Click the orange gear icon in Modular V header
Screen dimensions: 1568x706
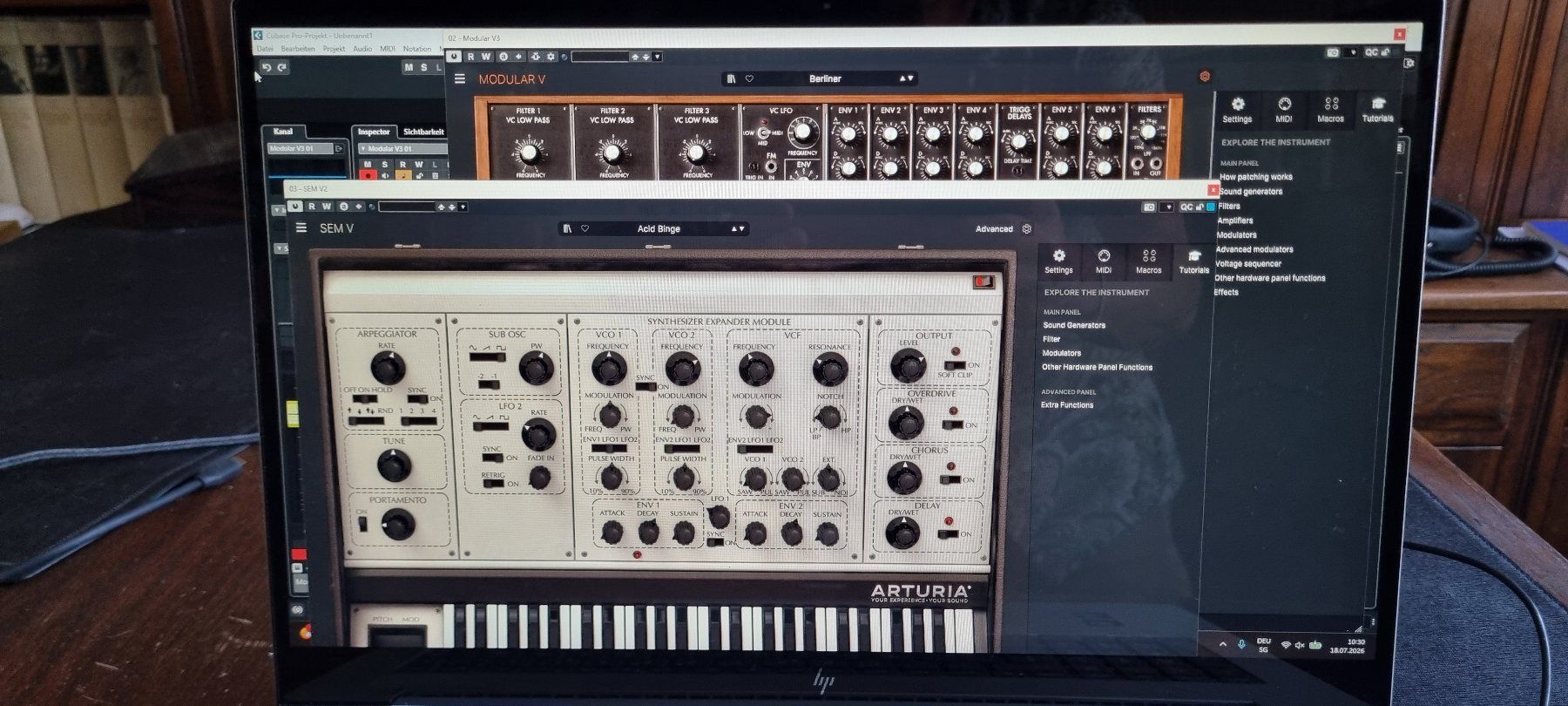[1205, 77]
